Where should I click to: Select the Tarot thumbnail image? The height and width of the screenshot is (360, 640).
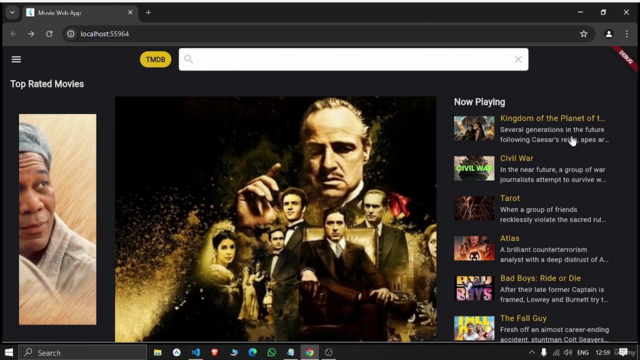[x=474, y=208]
